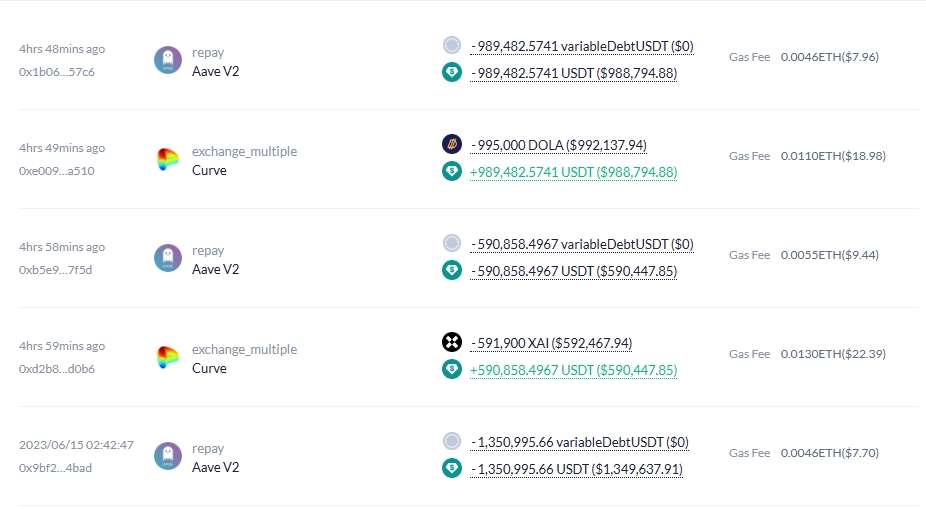Click the DOLA token icon
Viewport: 926px width, 509px height.
tap(452, 143)
